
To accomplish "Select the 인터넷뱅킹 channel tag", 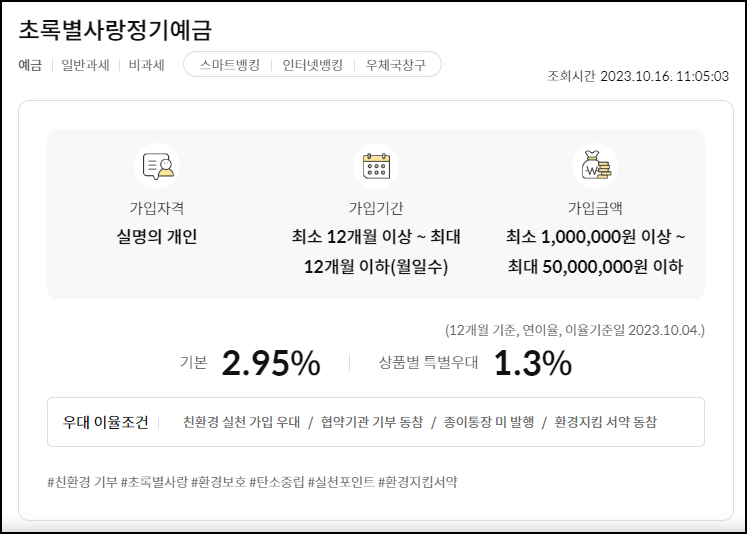I will (x=313, y=65).
